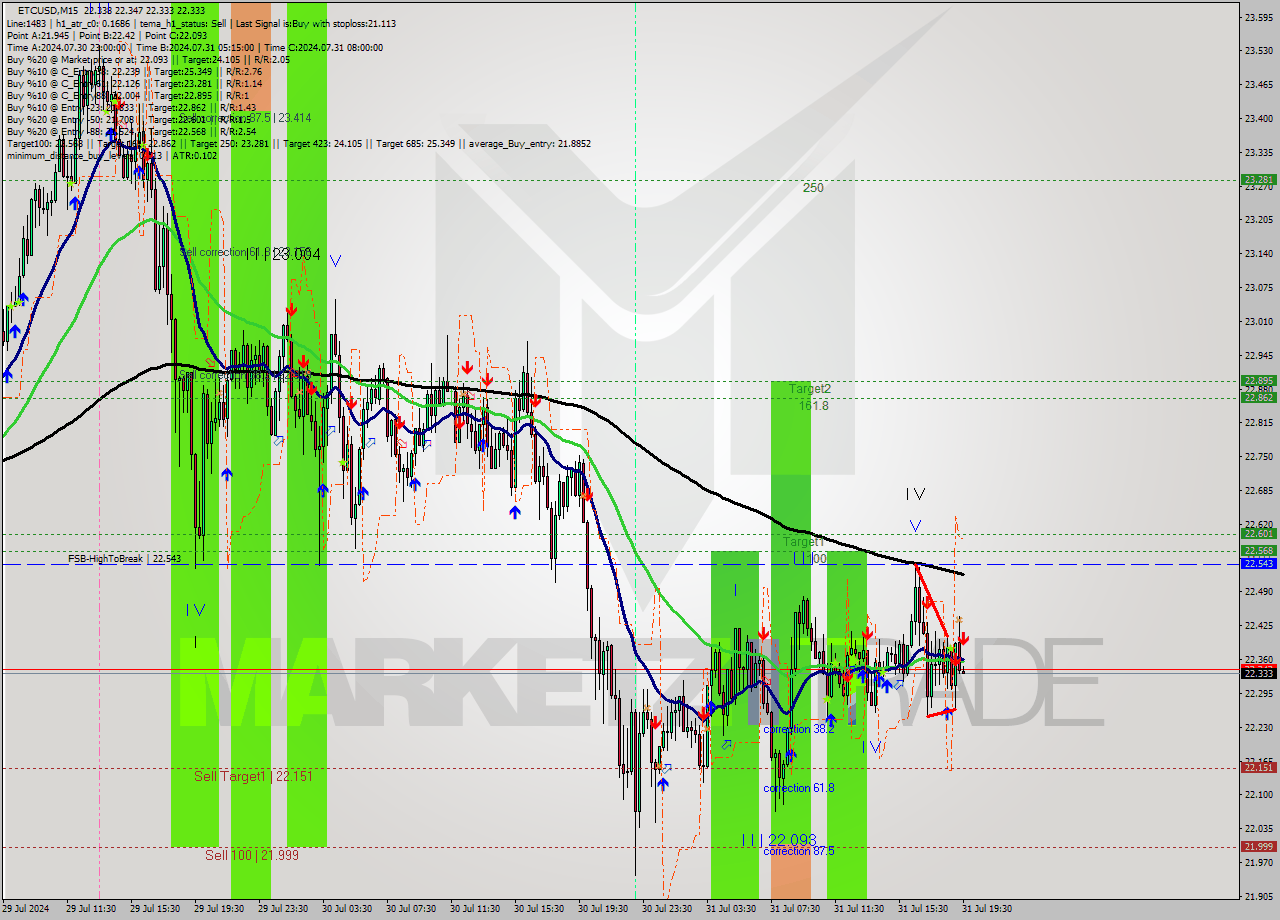
Task: Click the 22.490 price axis value
Action: pyautogui.click(x=1258, y=591)
